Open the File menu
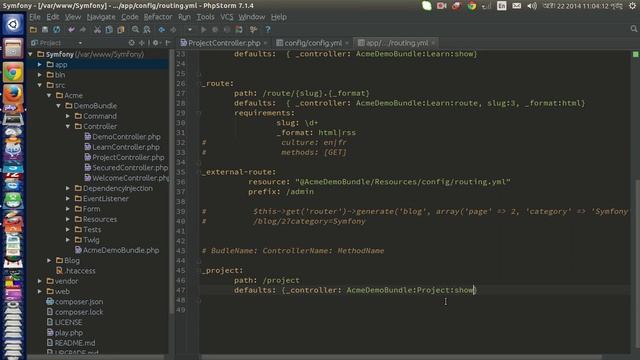This screenshot has width=640, height=360. [35, 17]
